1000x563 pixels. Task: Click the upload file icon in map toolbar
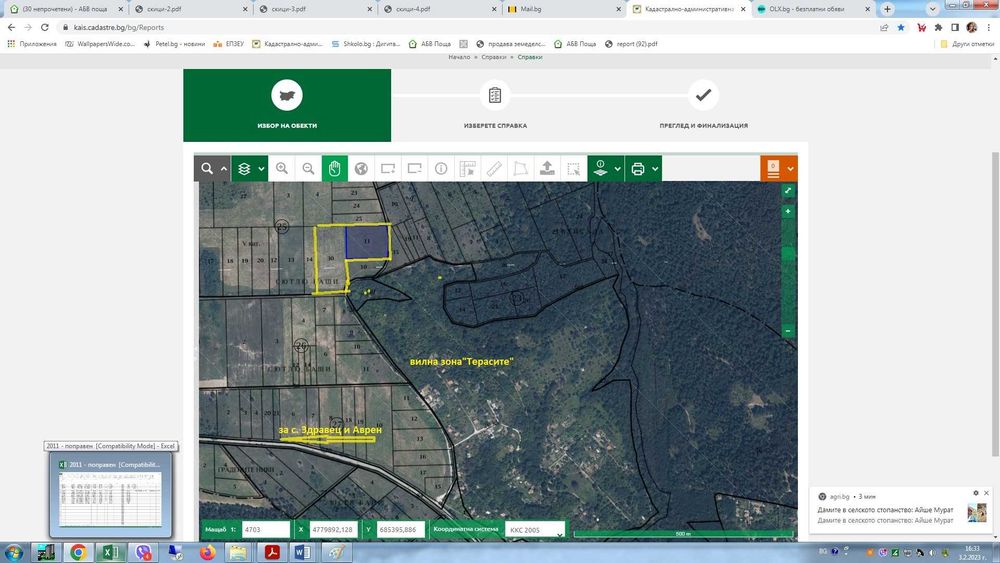pyautogui.click(x=547, y=169)
